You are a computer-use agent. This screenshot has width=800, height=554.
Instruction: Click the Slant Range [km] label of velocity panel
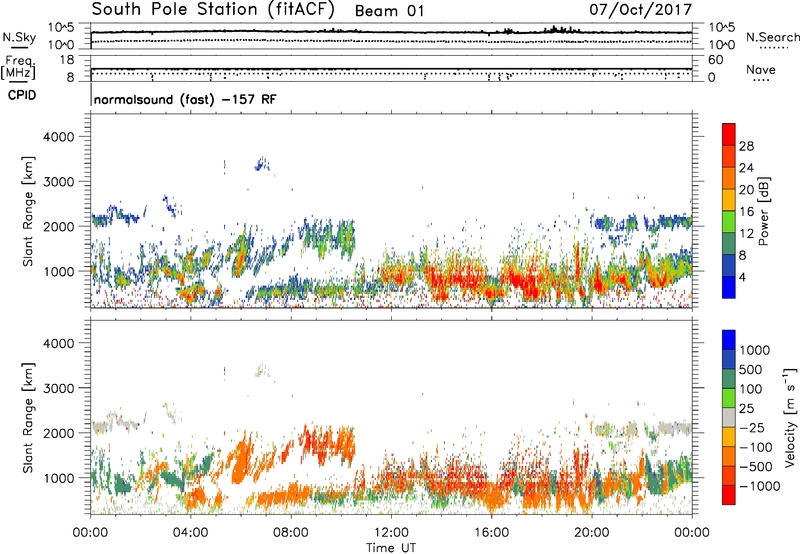[28, 417]
